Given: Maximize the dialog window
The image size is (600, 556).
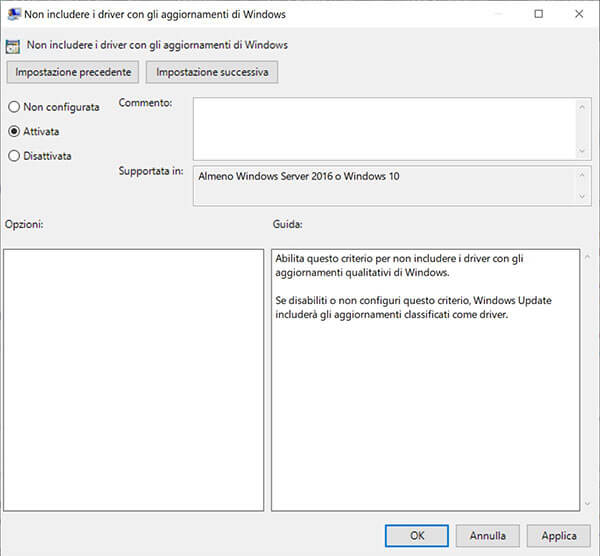Looking at the screenshot, I should click(538, 14).
